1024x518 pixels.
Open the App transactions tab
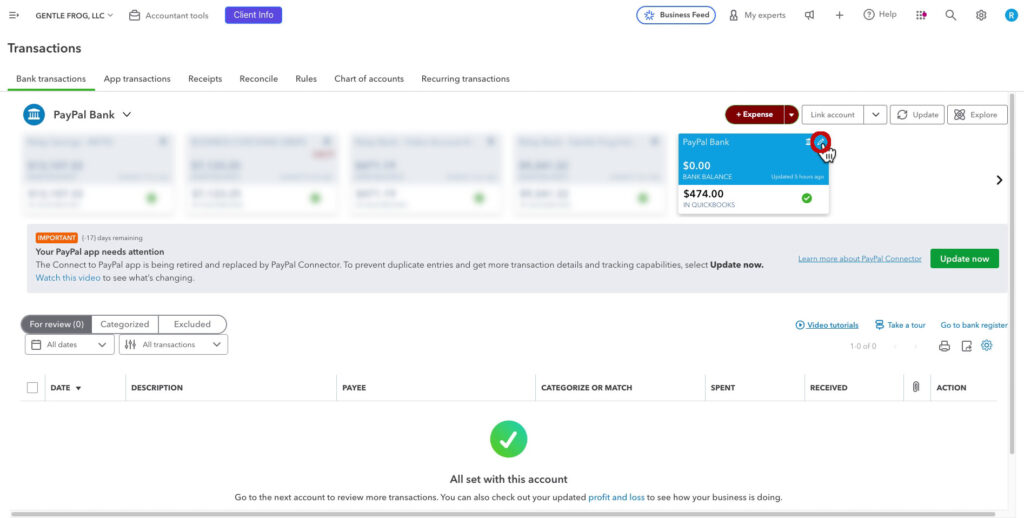[x=137, y=78]
